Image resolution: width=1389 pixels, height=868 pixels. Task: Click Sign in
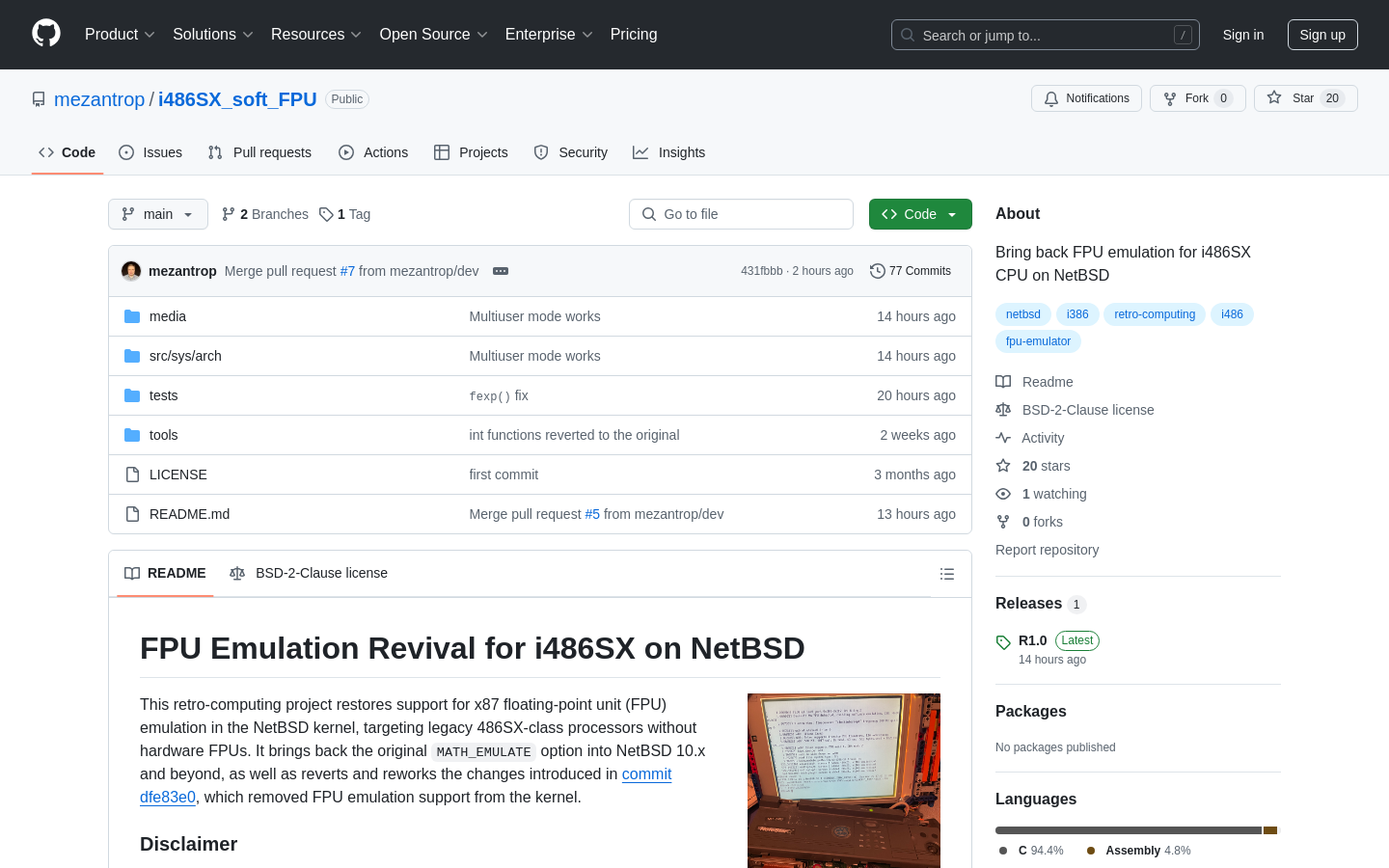[x=1243, y=35]
